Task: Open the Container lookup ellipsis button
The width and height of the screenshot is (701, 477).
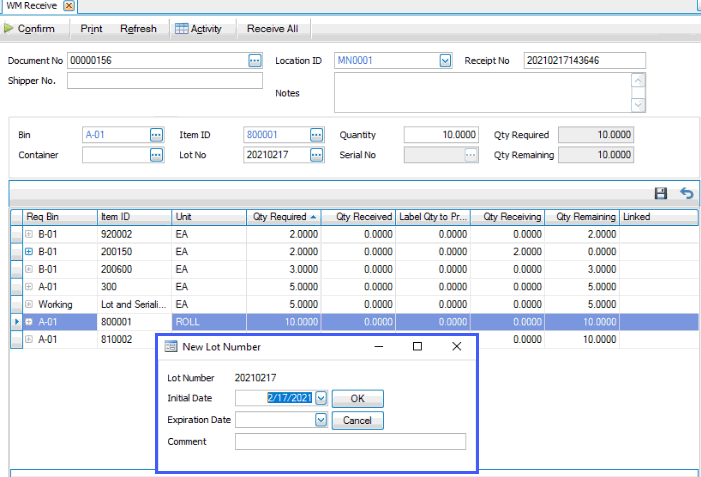Action: click(x=156, y=155)
